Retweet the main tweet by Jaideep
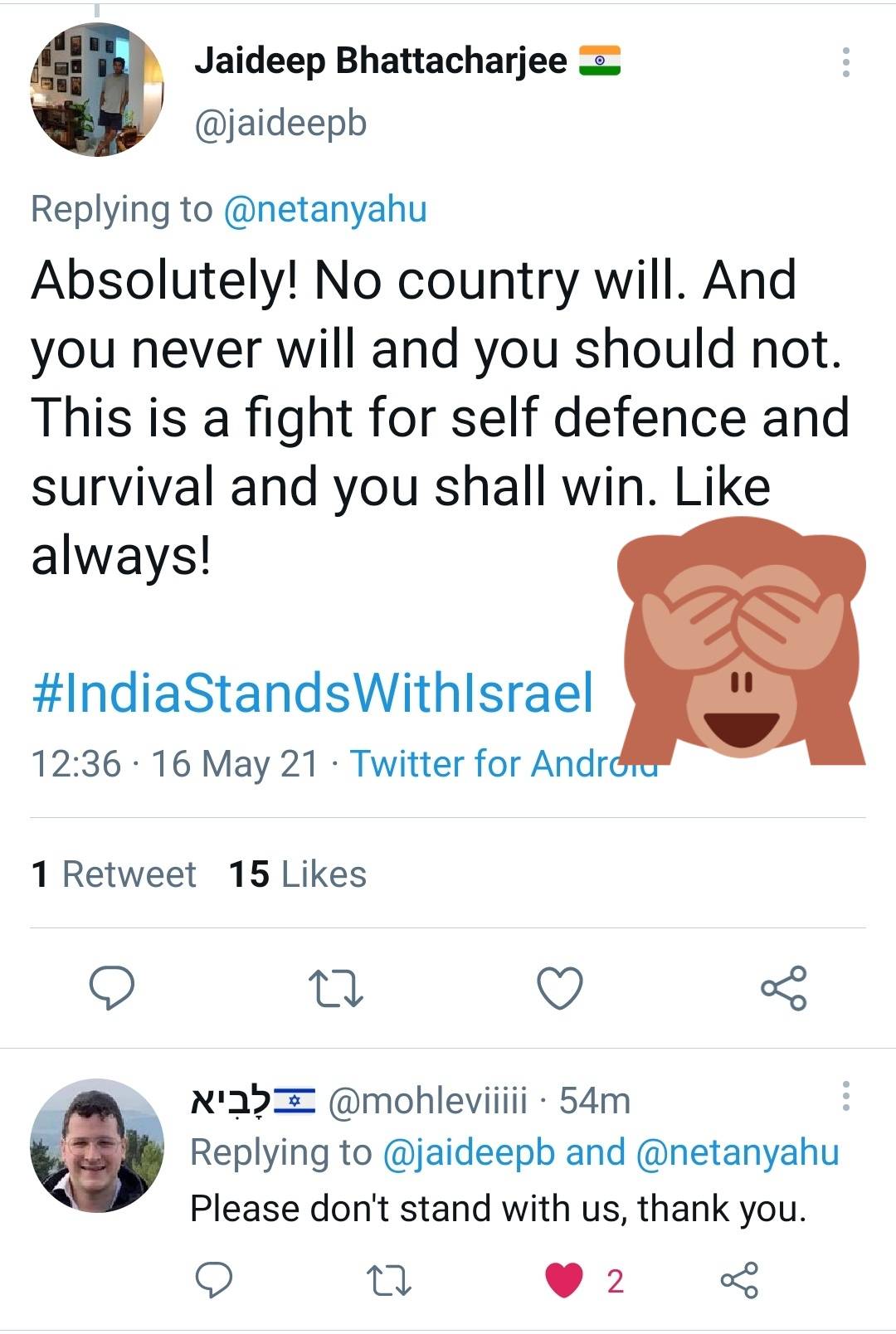Image resolution: width=896 pixels, height=1334 pixels. [335, 989]
